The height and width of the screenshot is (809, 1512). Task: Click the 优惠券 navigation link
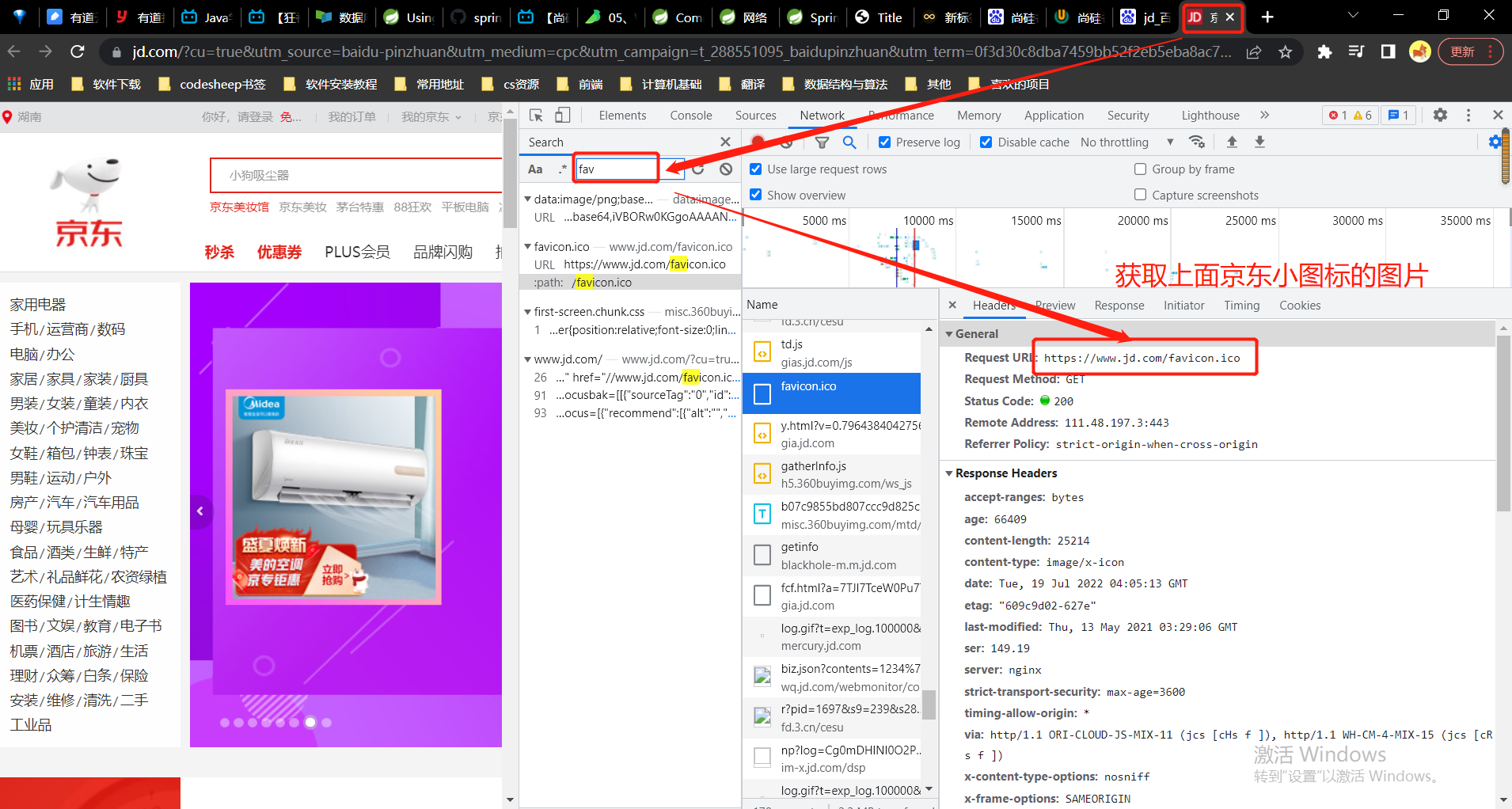click(279, 253)
